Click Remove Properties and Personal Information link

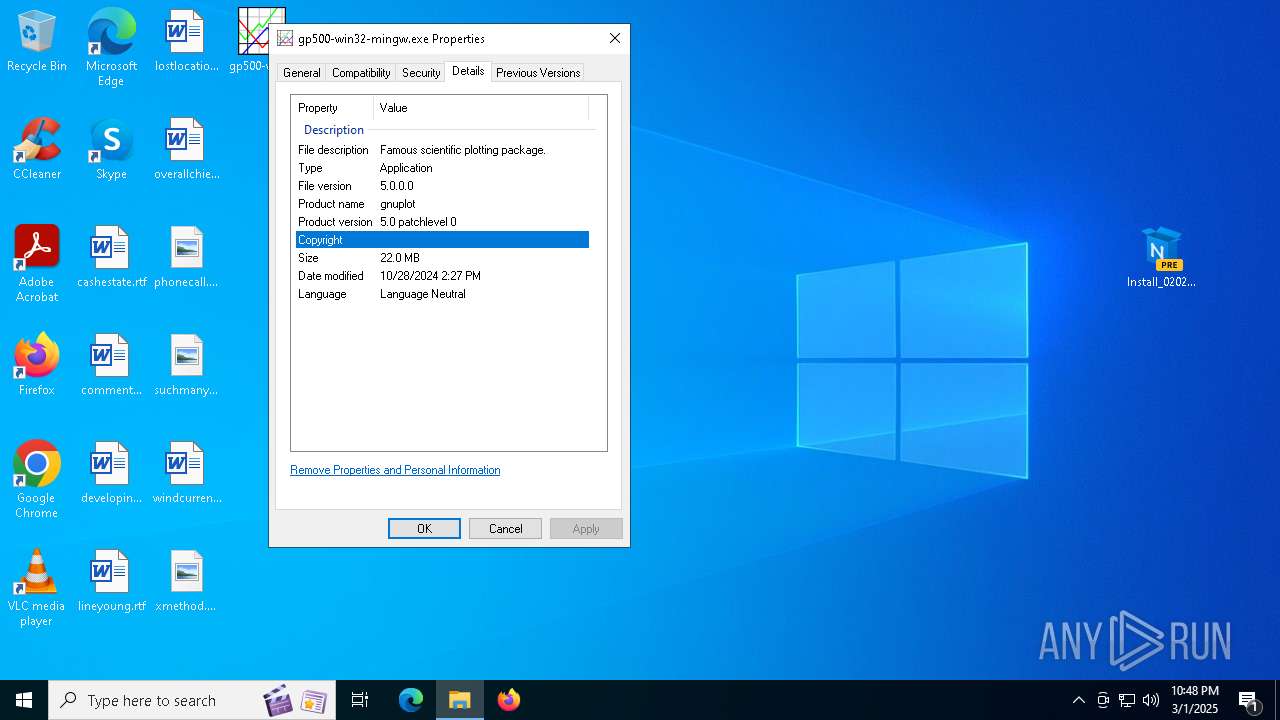395,470
